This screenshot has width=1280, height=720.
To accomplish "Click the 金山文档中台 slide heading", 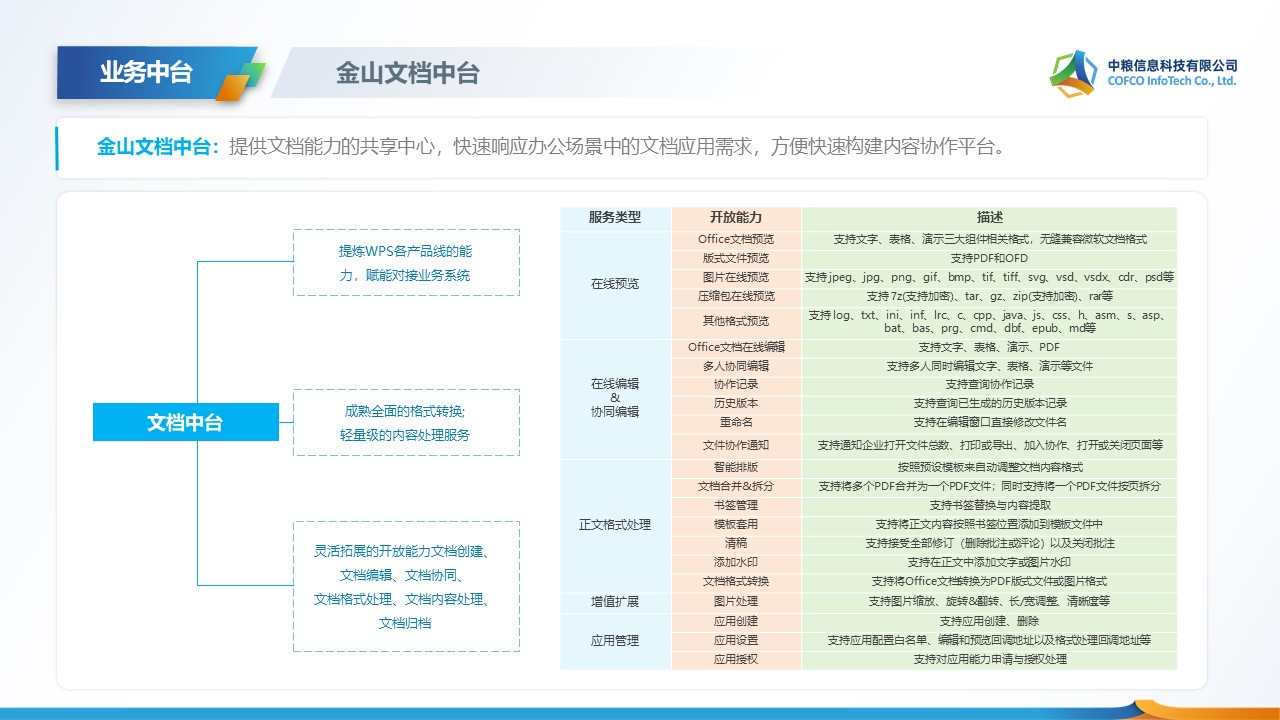I will 407,73.
